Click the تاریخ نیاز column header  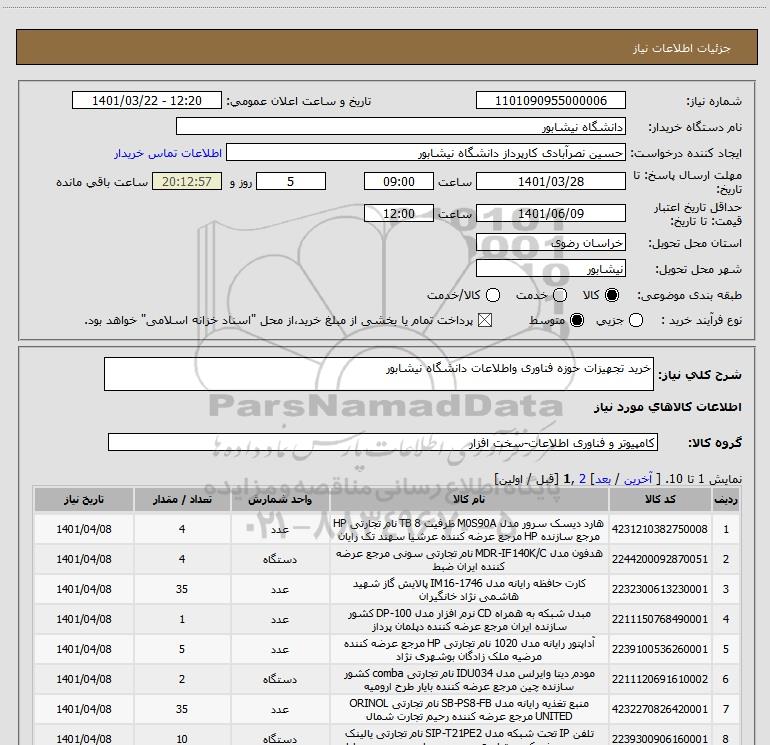point(84,499)
